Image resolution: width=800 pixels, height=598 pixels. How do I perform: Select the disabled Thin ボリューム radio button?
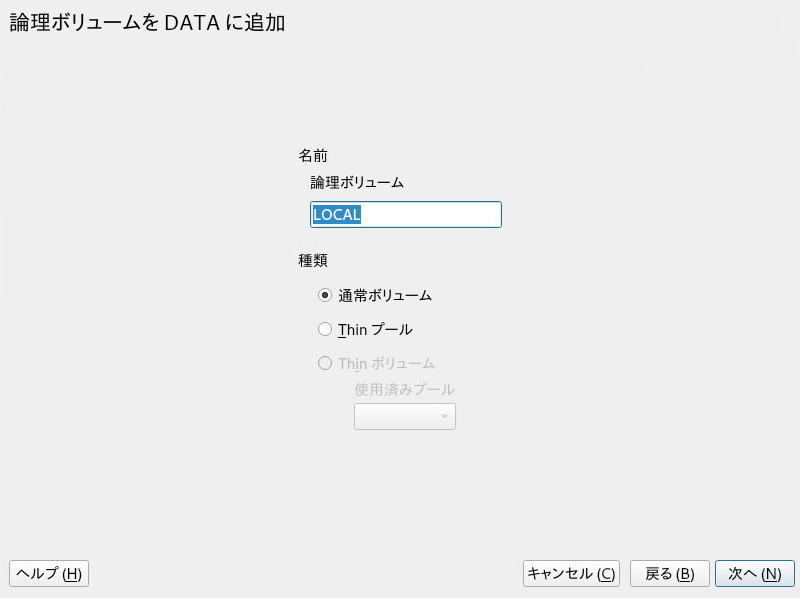pos(325,363)
